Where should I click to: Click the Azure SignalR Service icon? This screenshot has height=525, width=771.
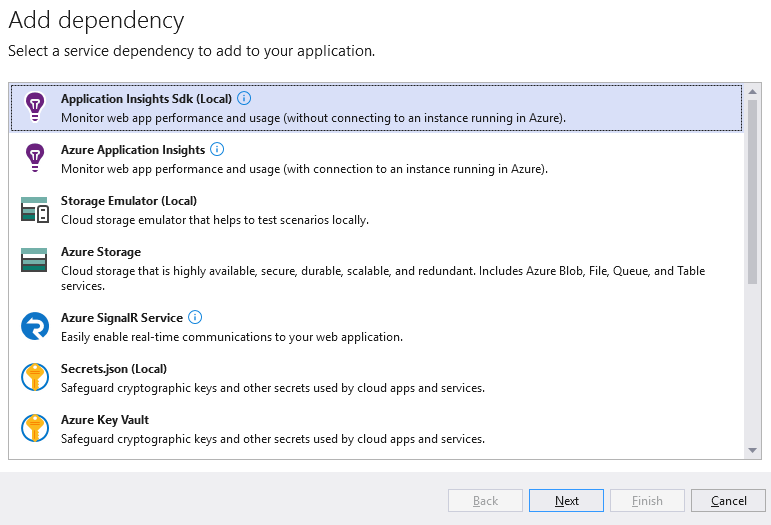pyautogui.click(x=35, y=326)
